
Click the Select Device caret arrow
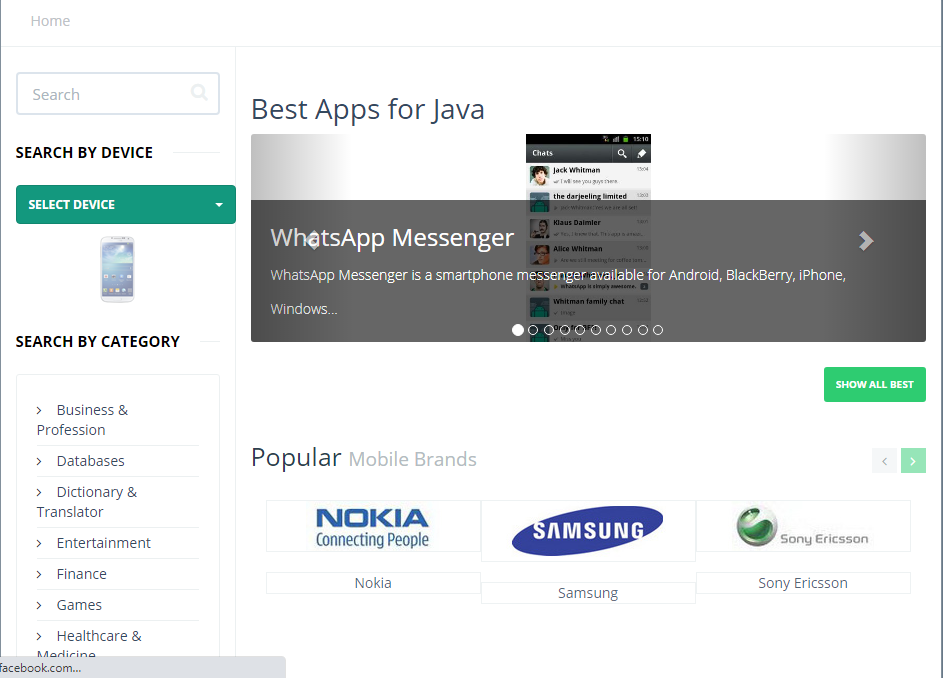tap(219, 205)
